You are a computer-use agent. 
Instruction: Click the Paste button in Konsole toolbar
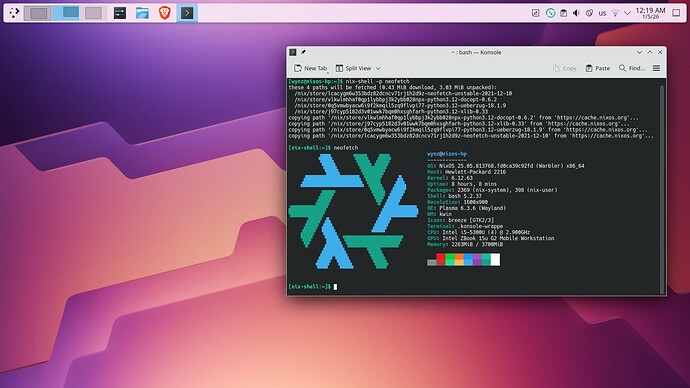(598, 68)
